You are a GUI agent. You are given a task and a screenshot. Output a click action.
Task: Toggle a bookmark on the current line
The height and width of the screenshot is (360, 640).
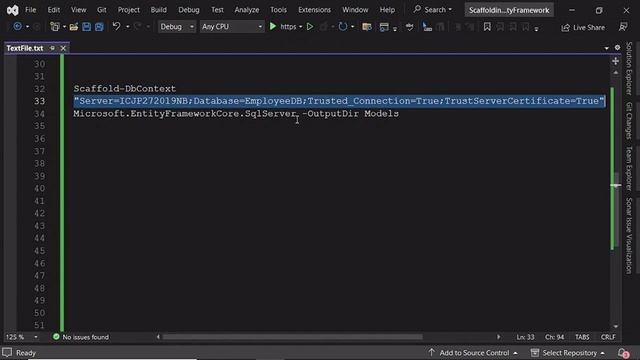tap(487, 27)
